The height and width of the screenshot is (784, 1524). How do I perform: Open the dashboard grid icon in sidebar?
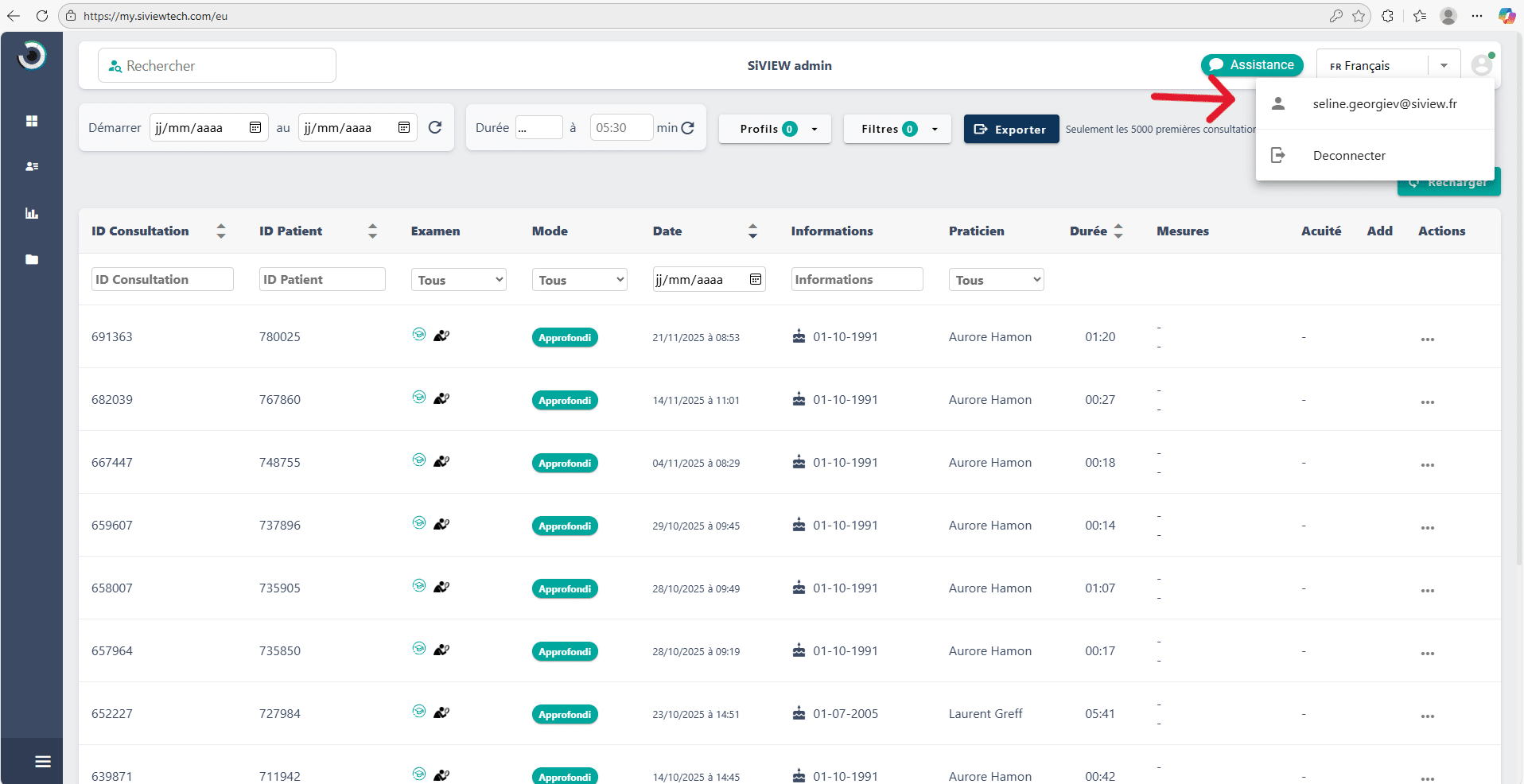point(32,121)
